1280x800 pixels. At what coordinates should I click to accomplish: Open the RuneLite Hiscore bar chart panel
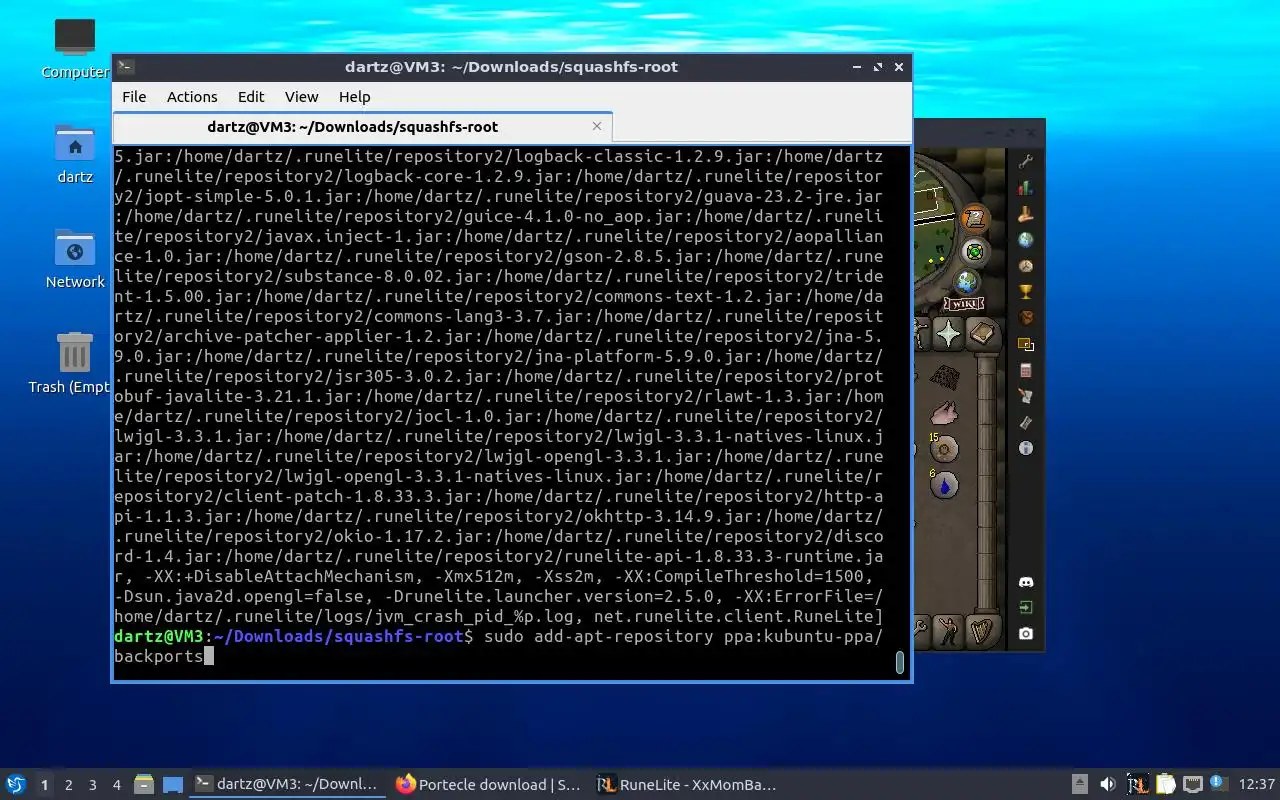[x=1026, y=187]
